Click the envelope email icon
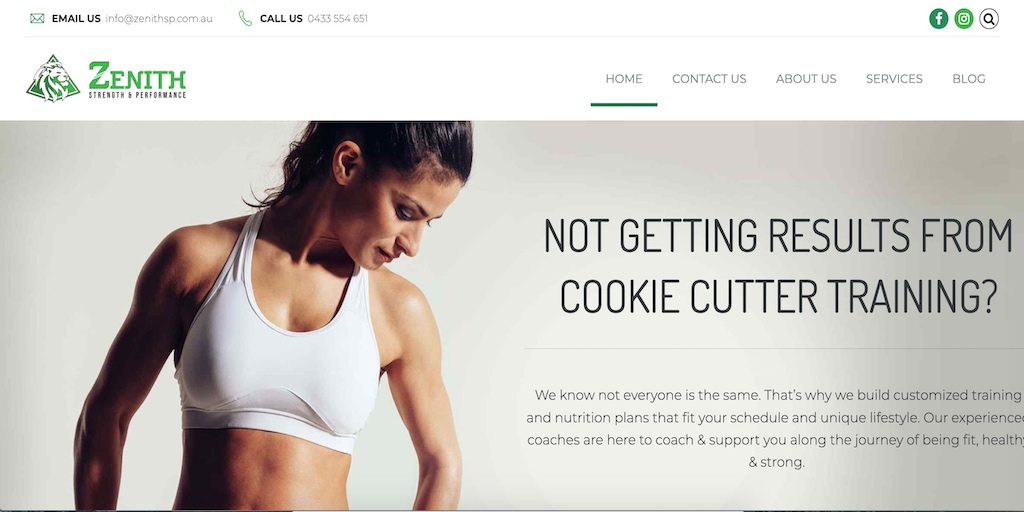The image size is (1024, 512). coord(37,18)
